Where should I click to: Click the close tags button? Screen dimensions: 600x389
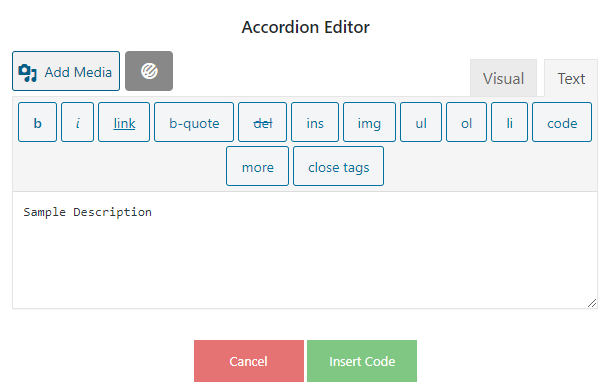(339, 166)
